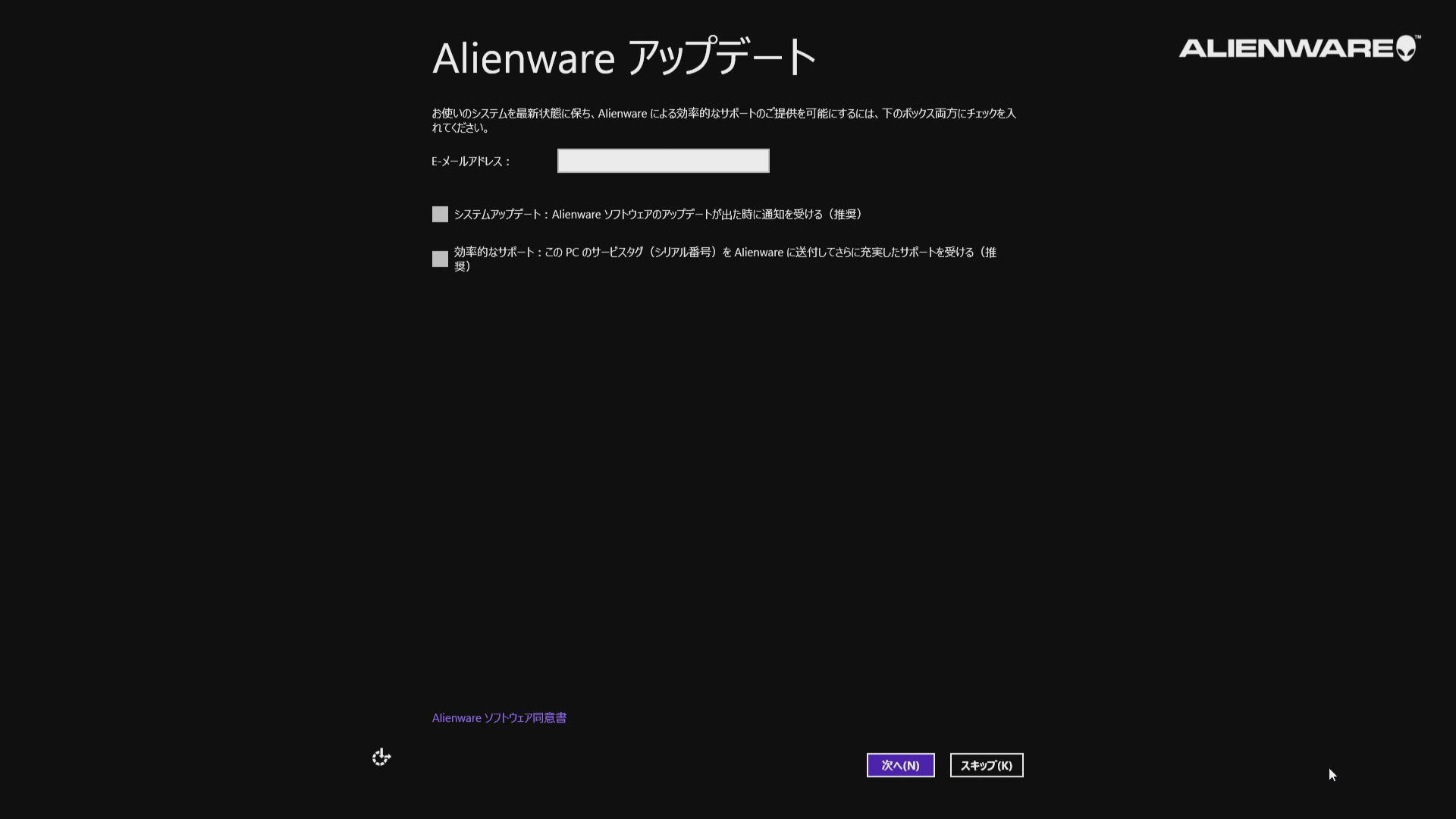
Task: Click アップデート in the page heading
Action: (722, 58)
